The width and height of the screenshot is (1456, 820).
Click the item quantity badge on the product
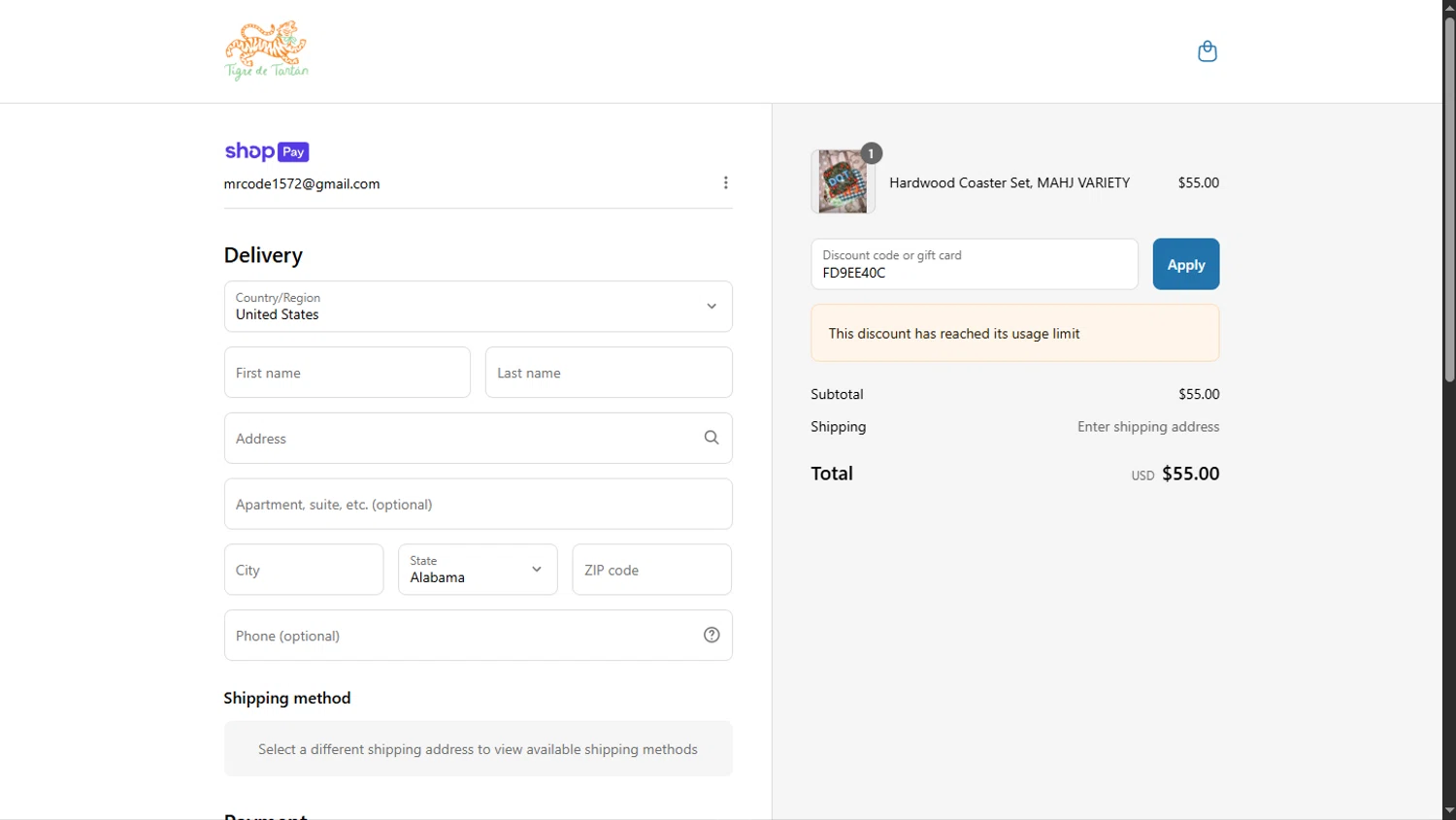tap(871, 153)
